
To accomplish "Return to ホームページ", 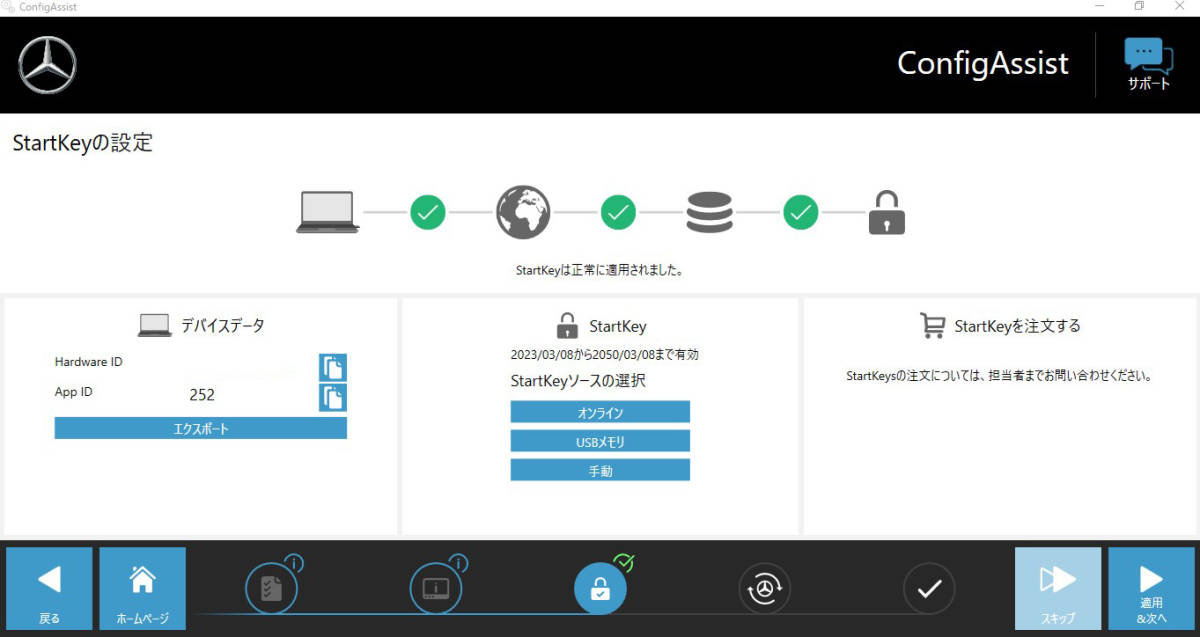I will click(142, 588).
